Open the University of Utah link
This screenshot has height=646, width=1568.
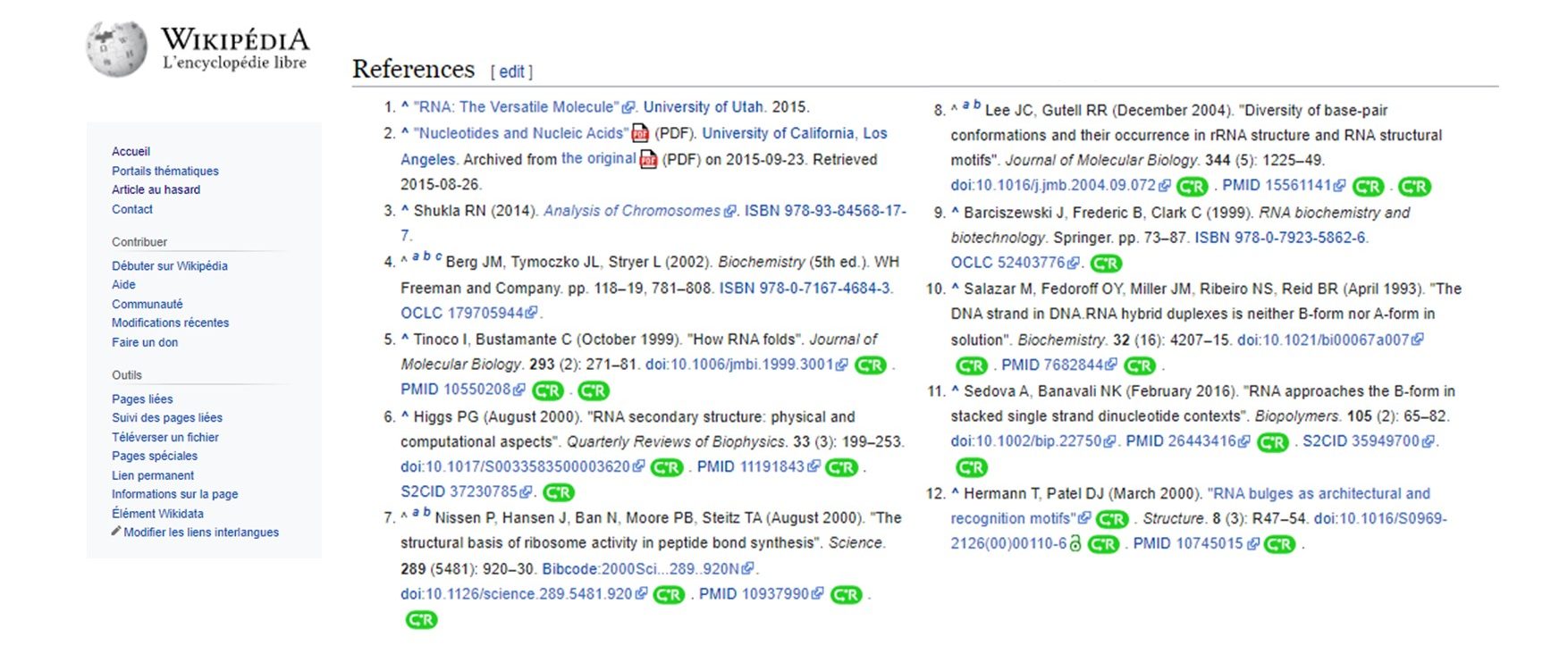703,107
